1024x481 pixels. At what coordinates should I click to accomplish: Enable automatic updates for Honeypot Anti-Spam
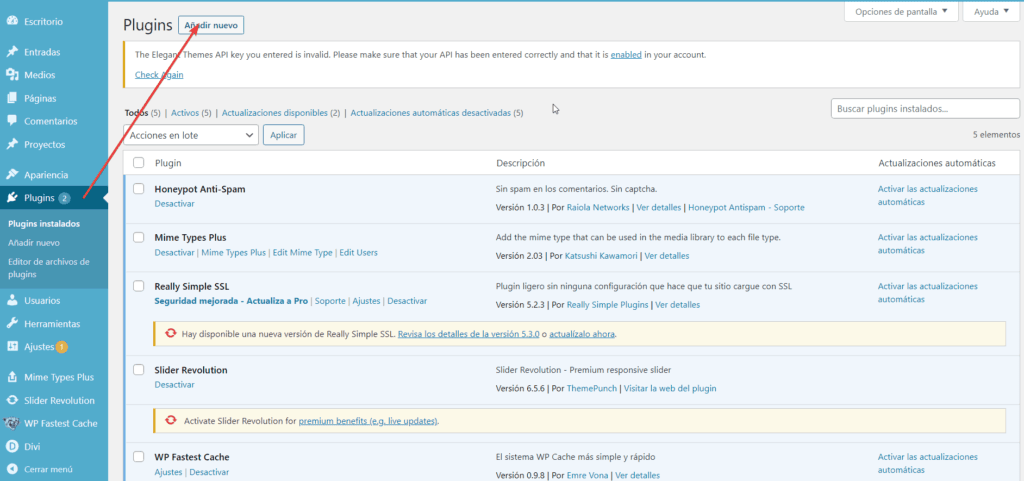pyautogui.click(x=927, y=195)
